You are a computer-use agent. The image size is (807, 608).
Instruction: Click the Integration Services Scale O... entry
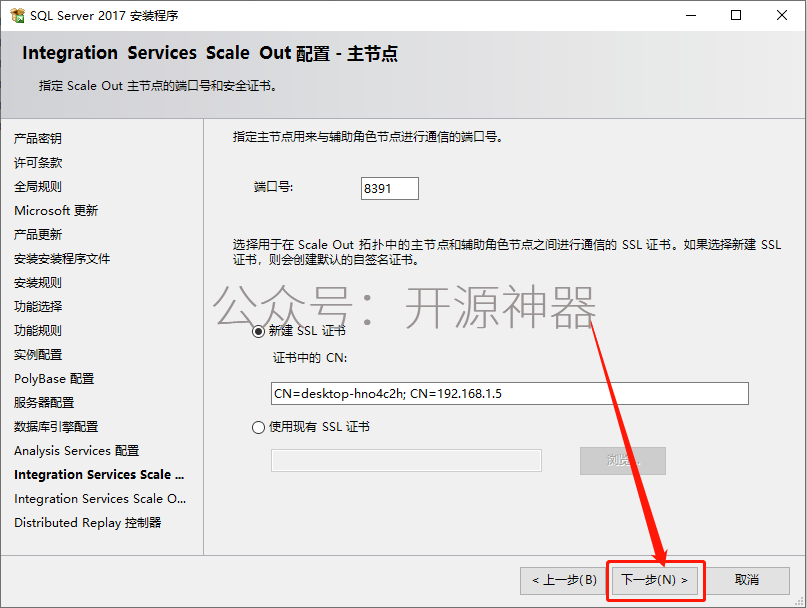100,499
